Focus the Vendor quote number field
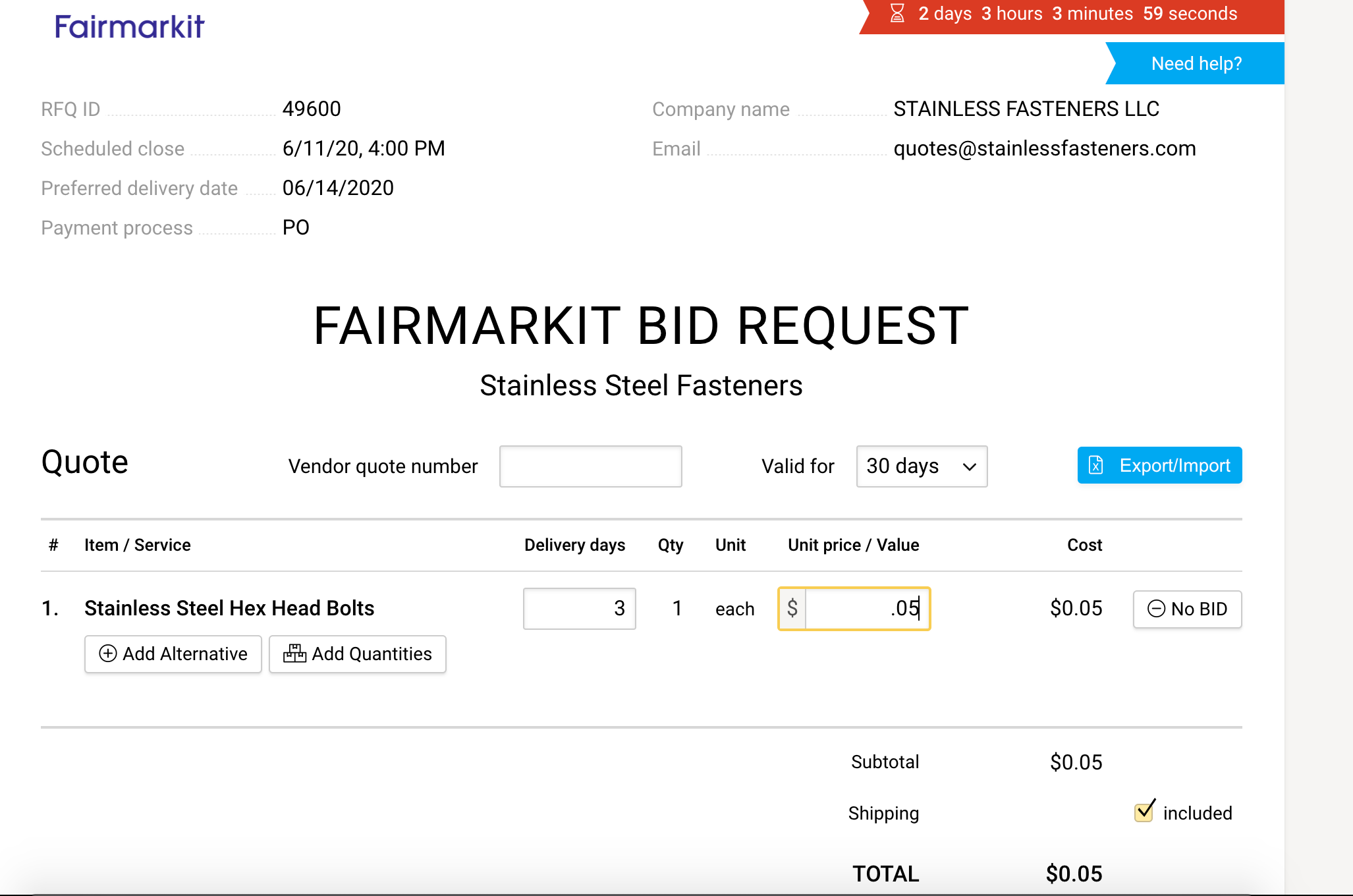Image resolution: width=1353 pixels, height=896 pixels. (590, 466)
